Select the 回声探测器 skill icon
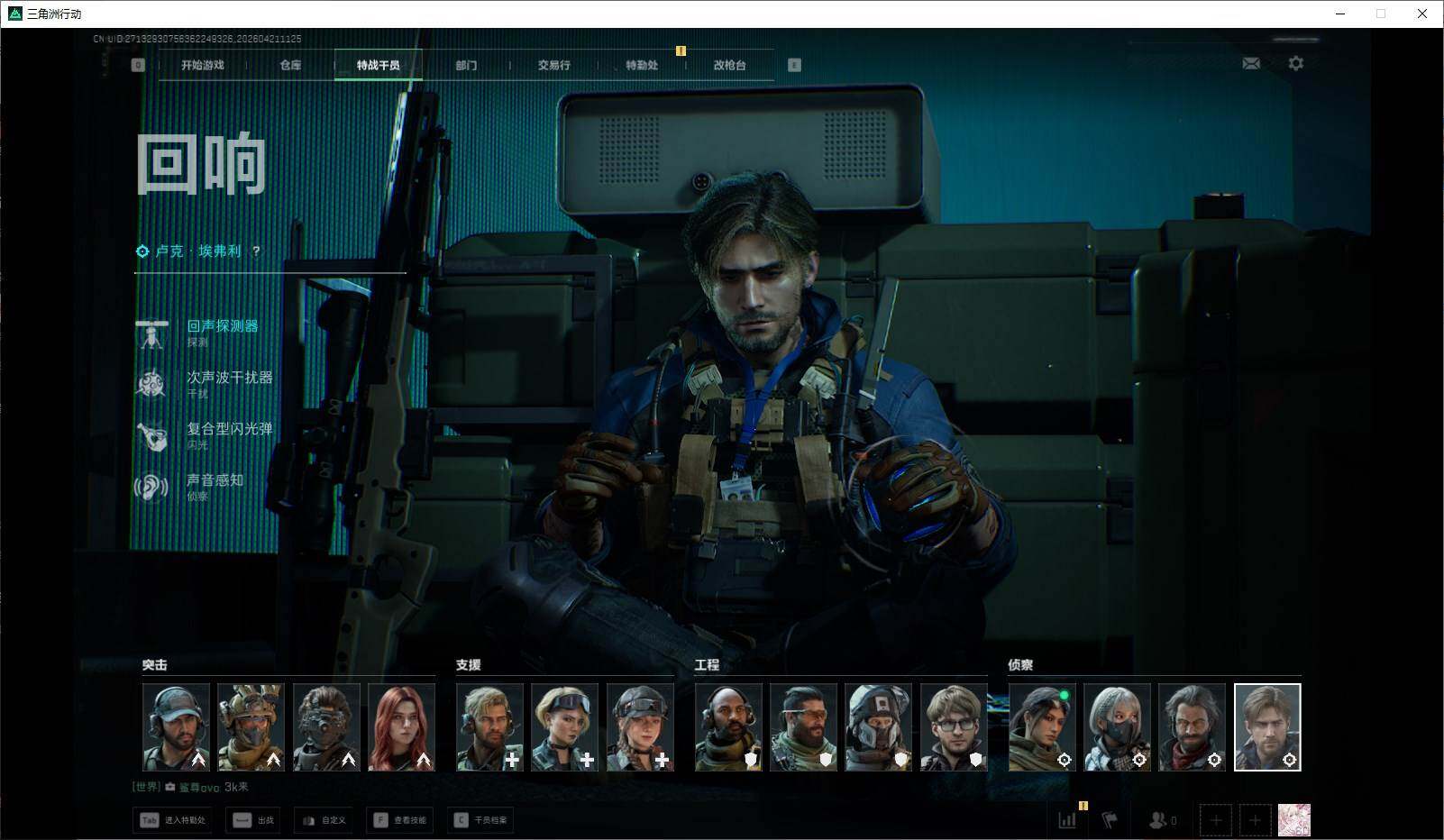This screenshot has width=1444, height=840. [x=151, y=333]
